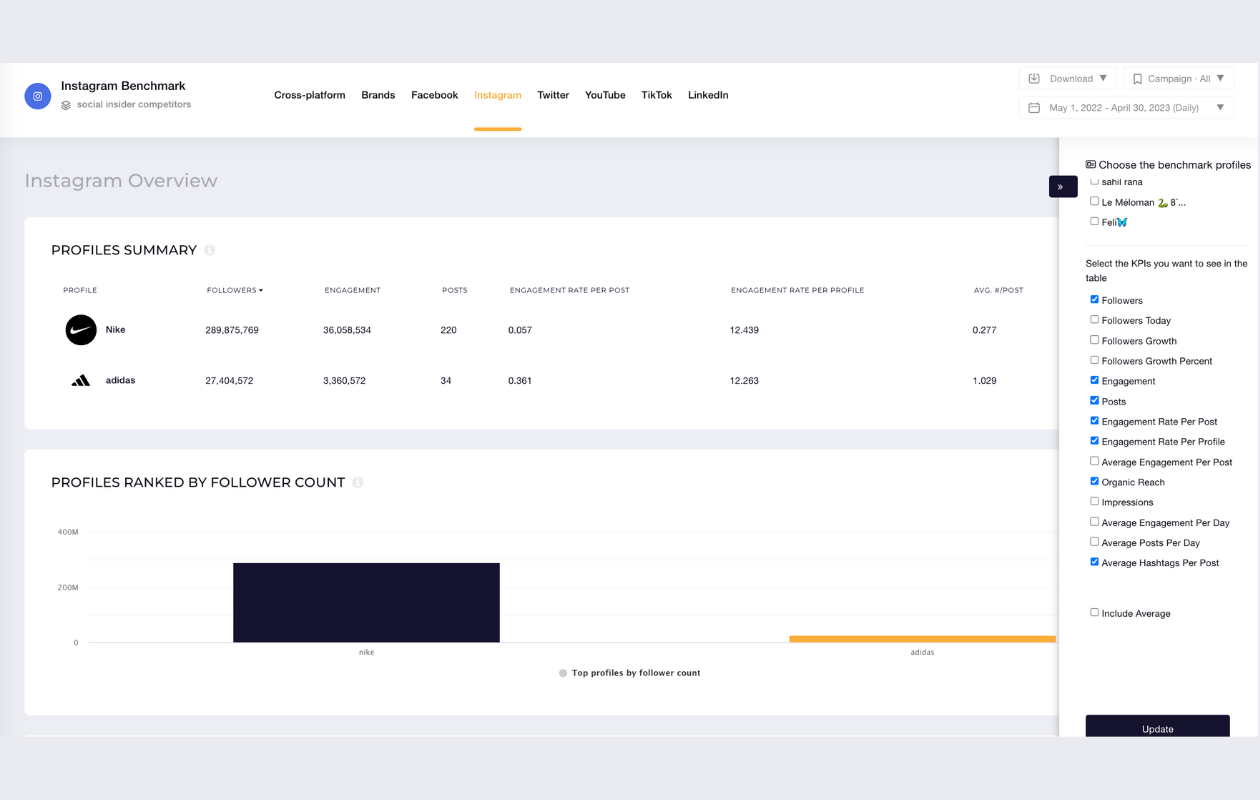
Task: Click the adidas logo in profiles table
Action: pos(81,380)
